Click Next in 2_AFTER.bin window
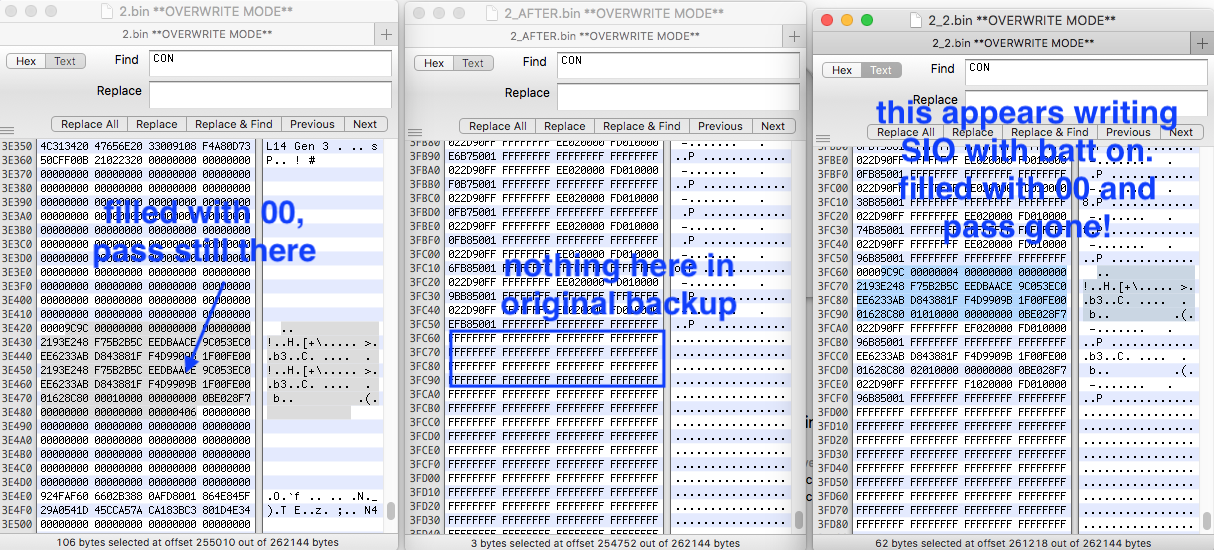Viewport: 1214px width, 550px height. [x=773, y=126]
